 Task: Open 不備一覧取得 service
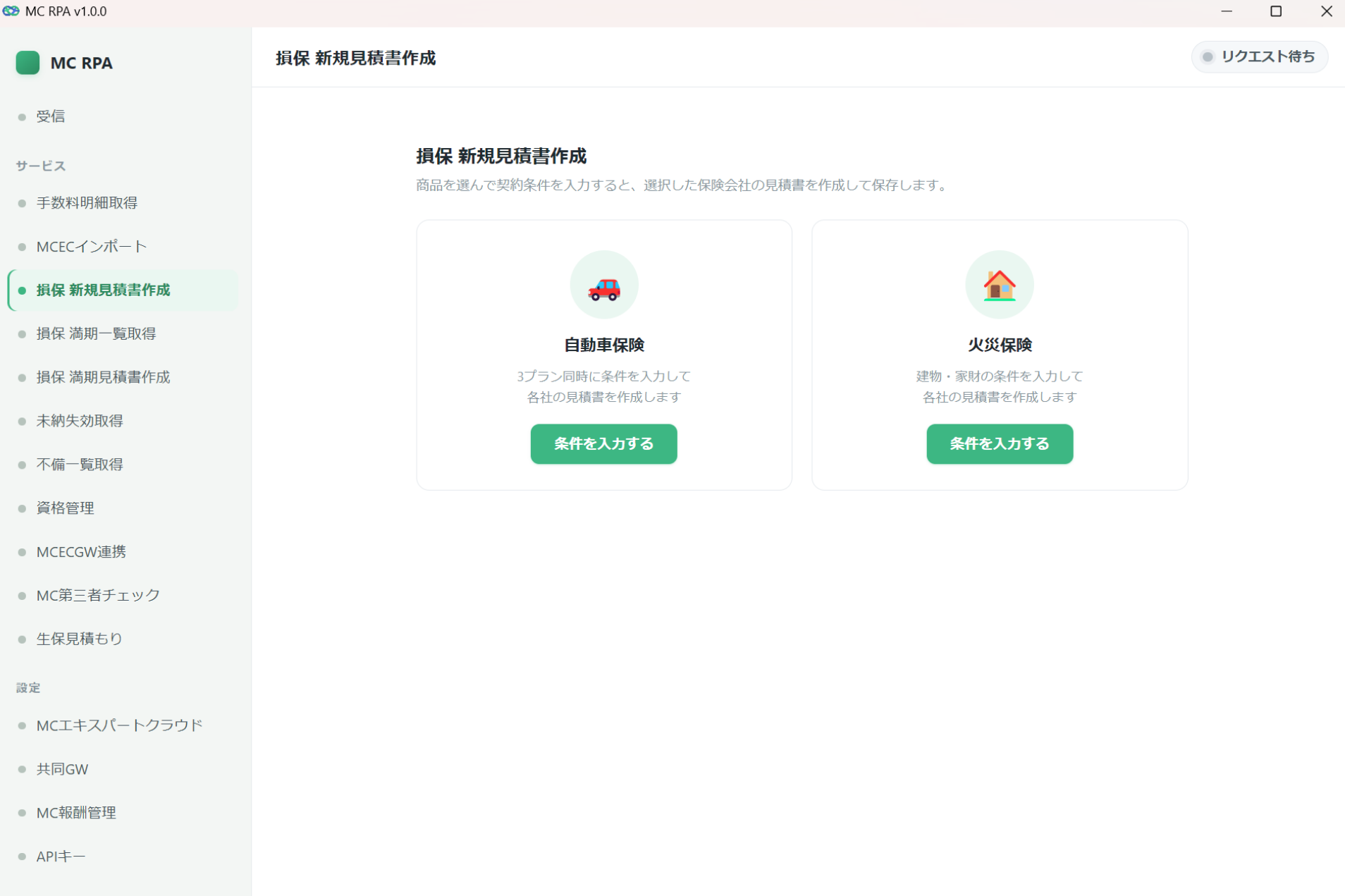pos(123,465)
